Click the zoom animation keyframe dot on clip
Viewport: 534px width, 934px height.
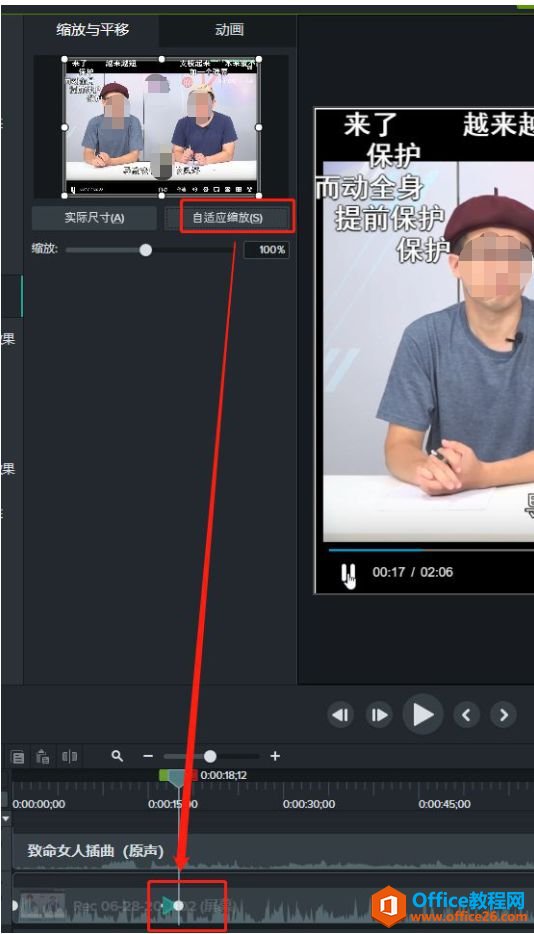(x=178, y=905)
